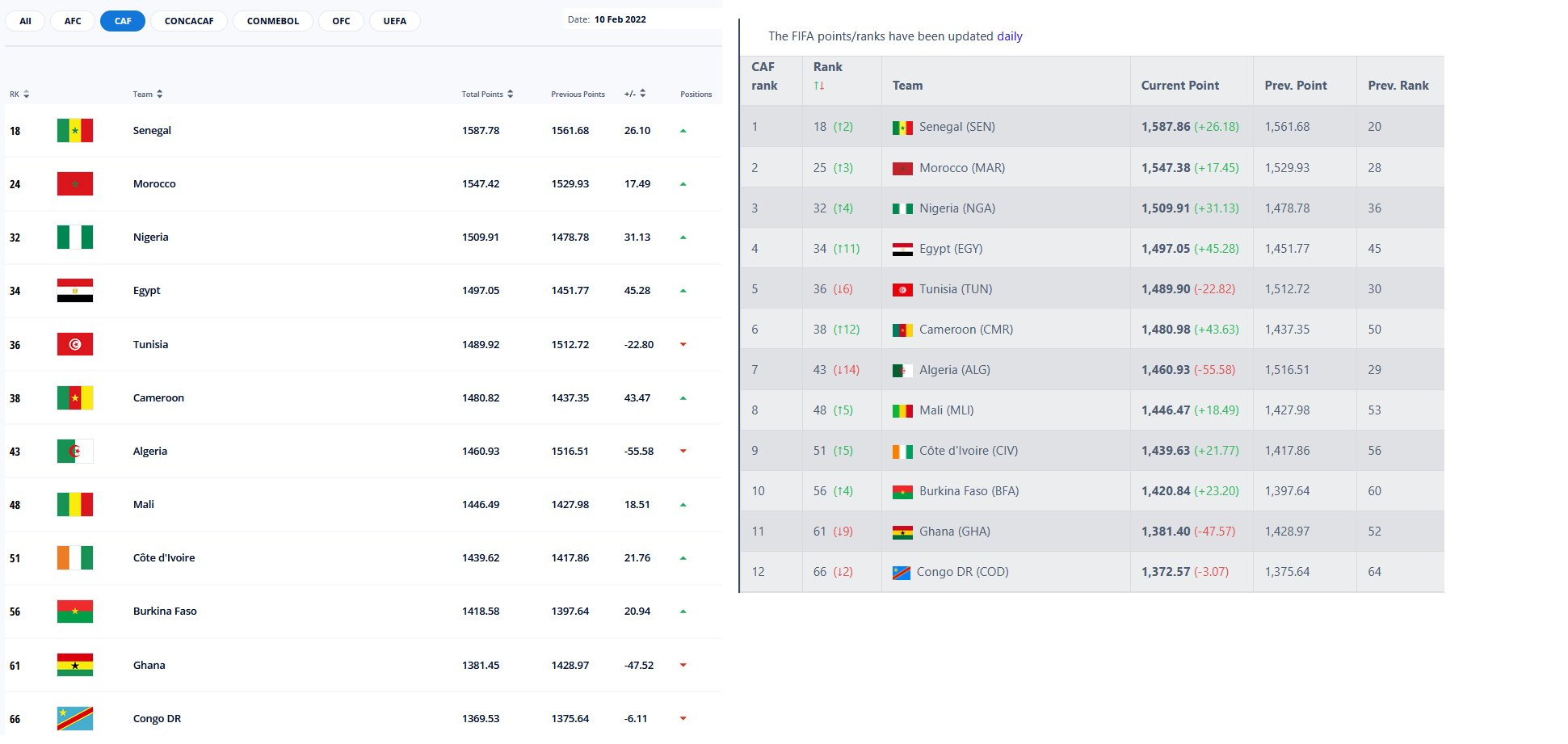Toggle the Rank sort arrows in right table
The width and height of the screenshot is (1568, 744).
pos(819,86)
